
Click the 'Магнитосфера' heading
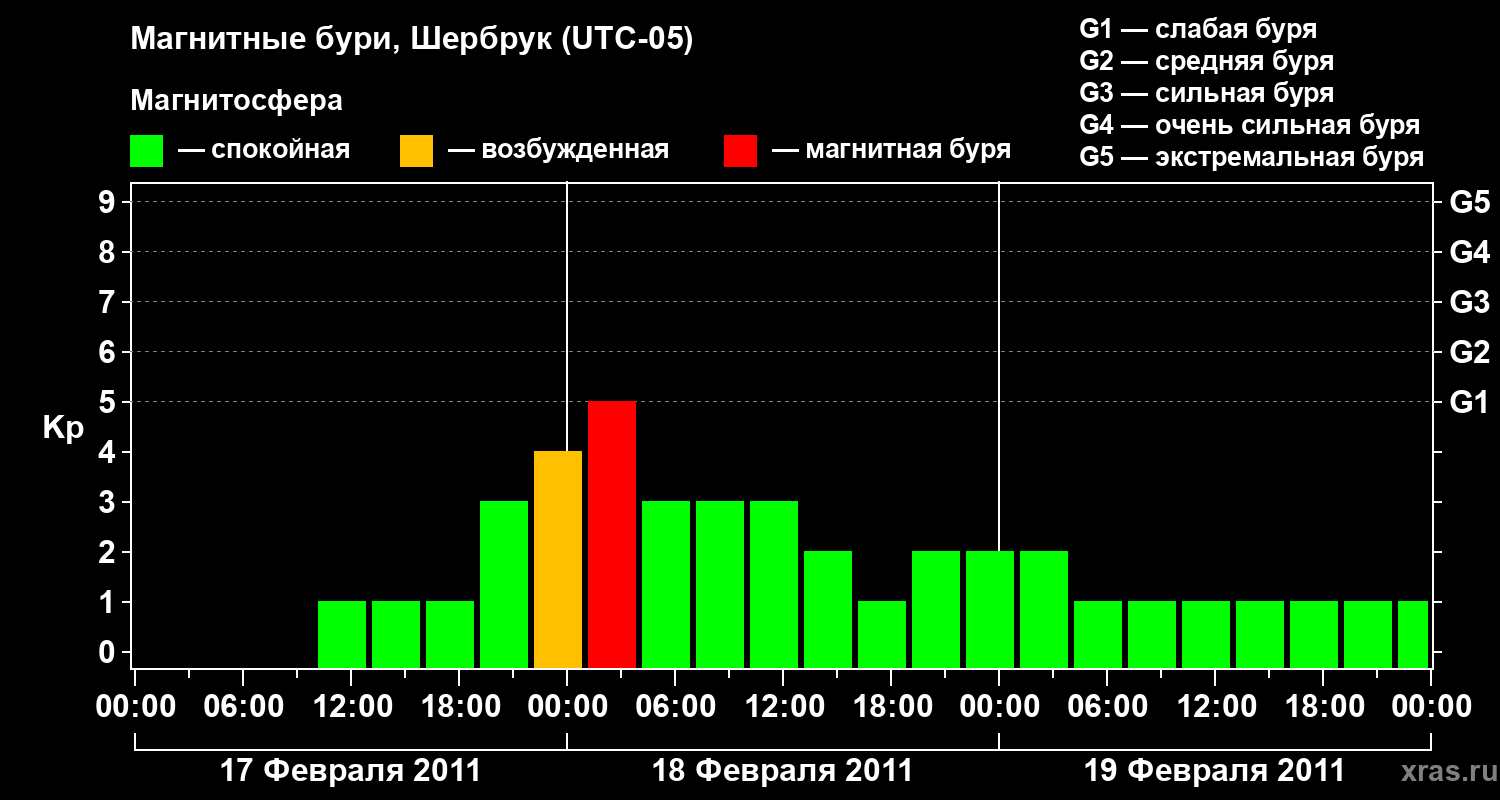click(236, 101)
